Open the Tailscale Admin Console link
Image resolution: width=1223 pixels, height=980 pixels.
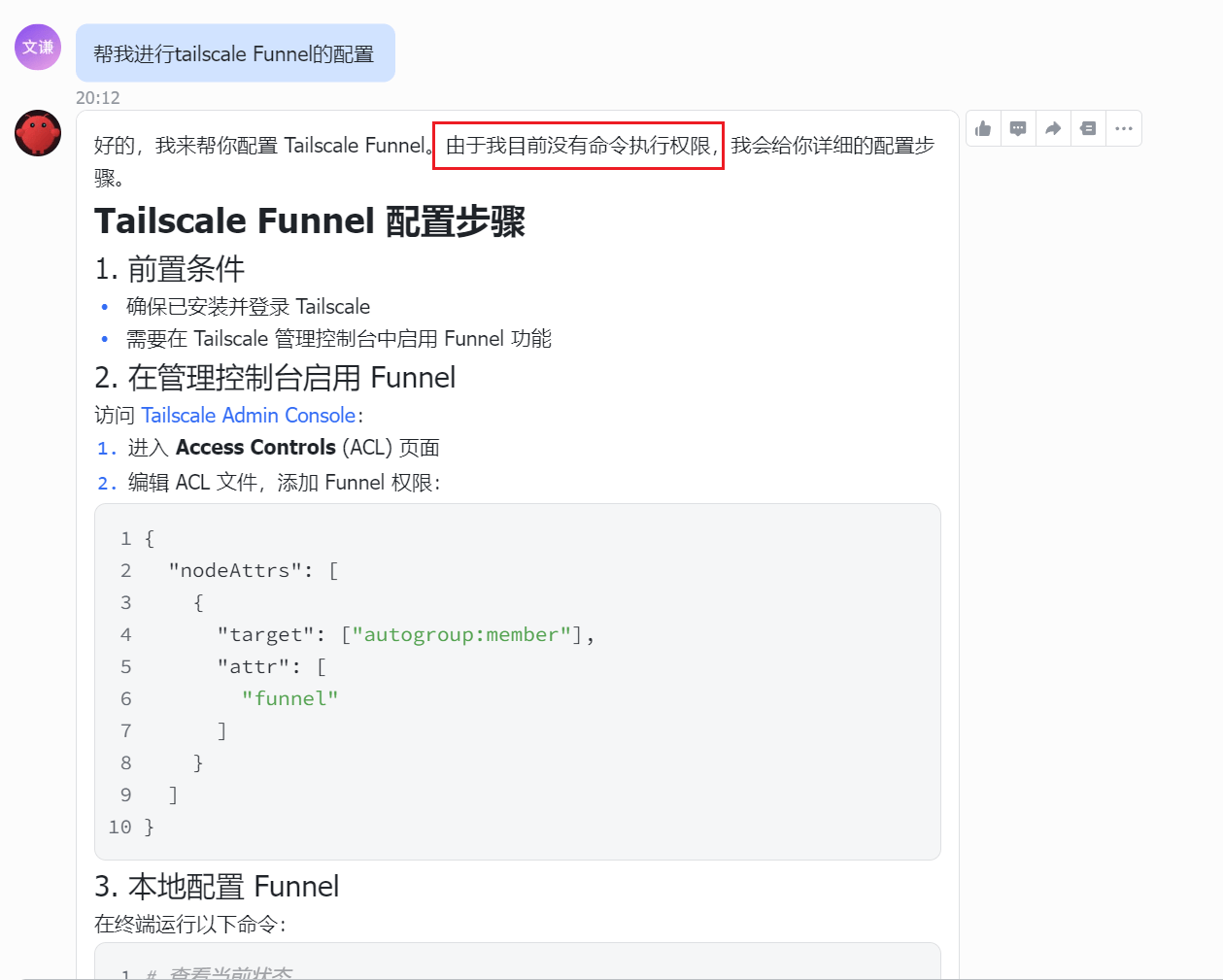pos(249,415)
